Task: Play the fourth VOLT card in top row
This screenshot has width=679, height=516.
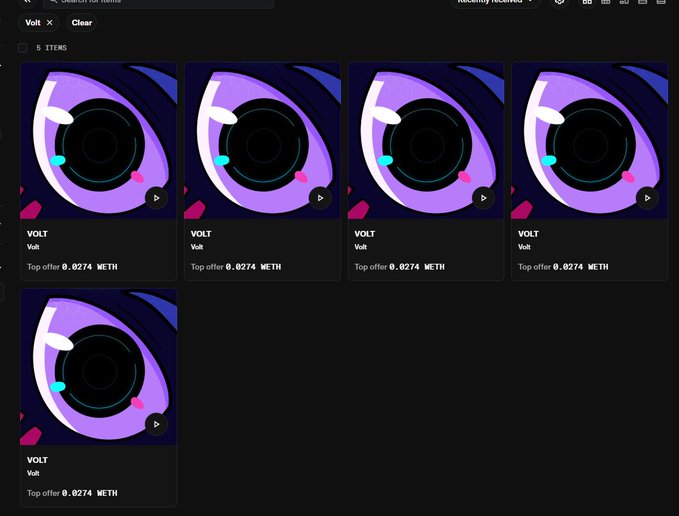Action: click(x=647, y=198)
